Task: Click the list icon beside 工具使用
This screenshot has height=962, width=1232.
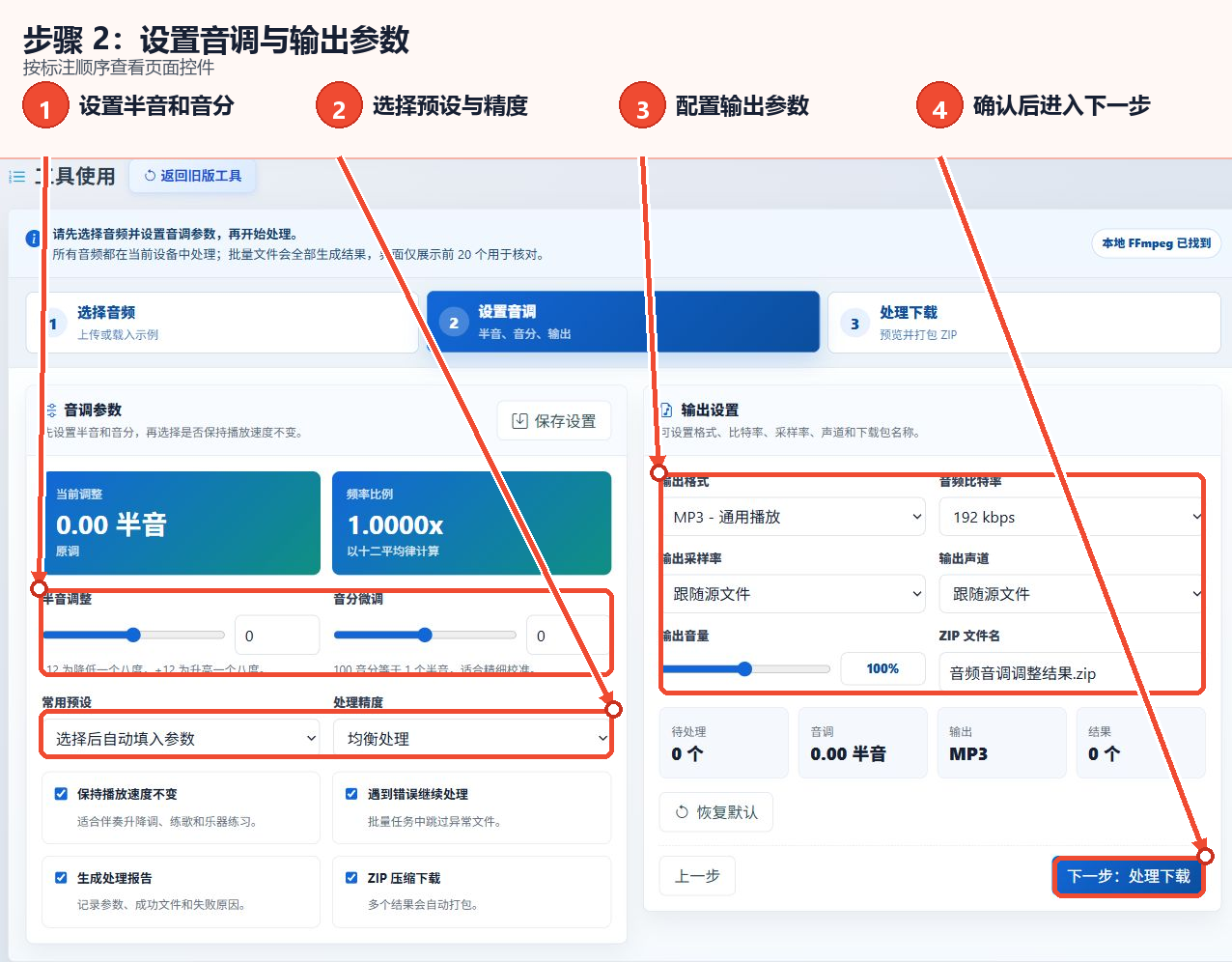Action: point(16,177)
